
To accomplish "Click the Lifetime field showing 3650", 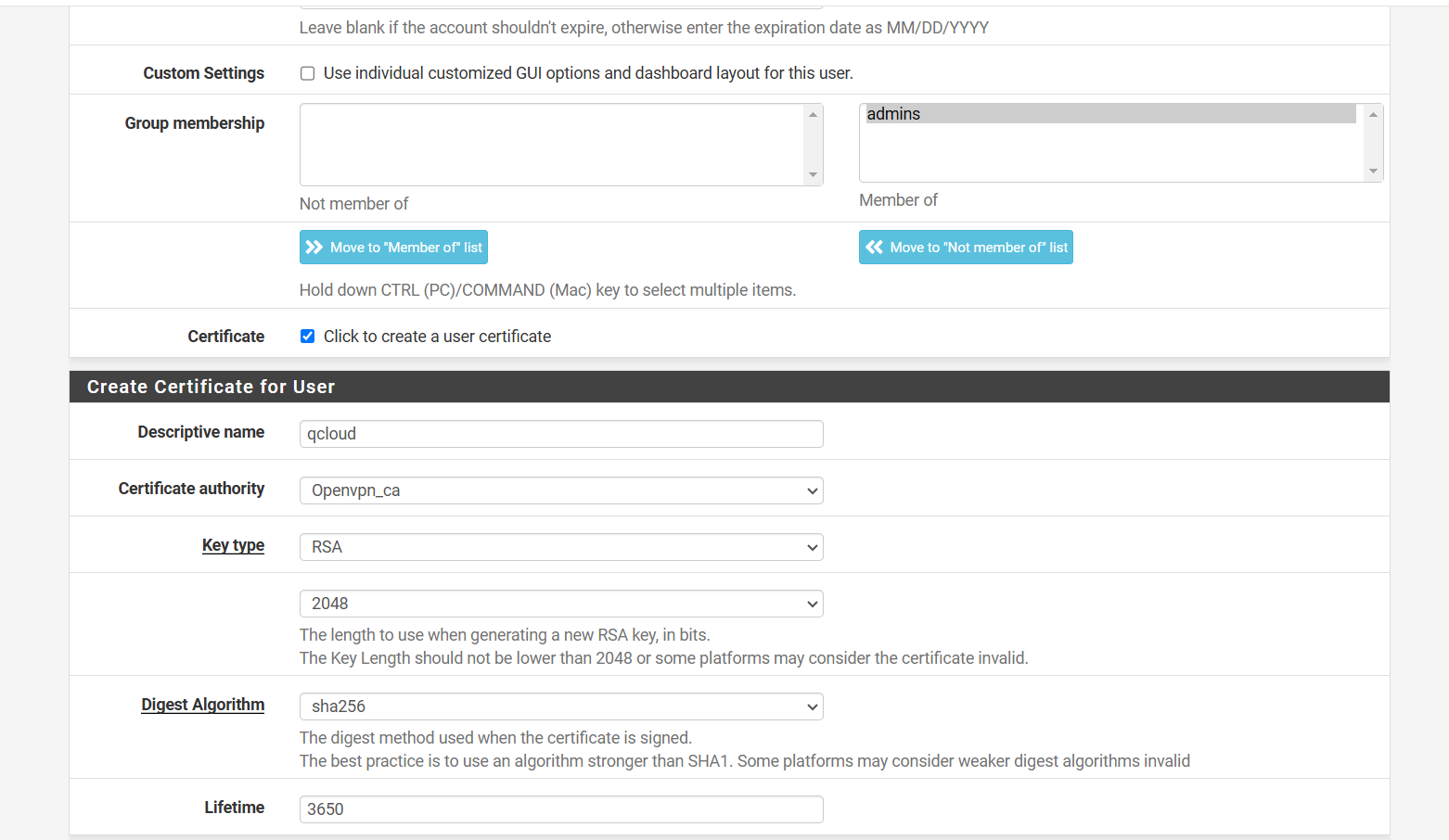I will [x=561, y=809].
